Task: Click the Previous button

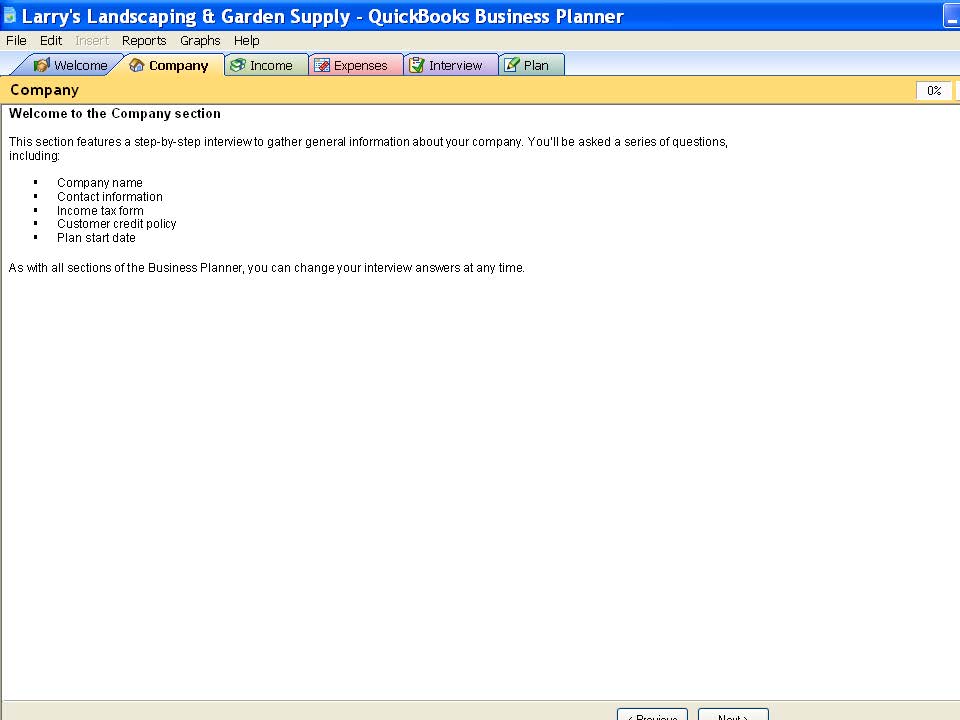Action: [653, 714]
